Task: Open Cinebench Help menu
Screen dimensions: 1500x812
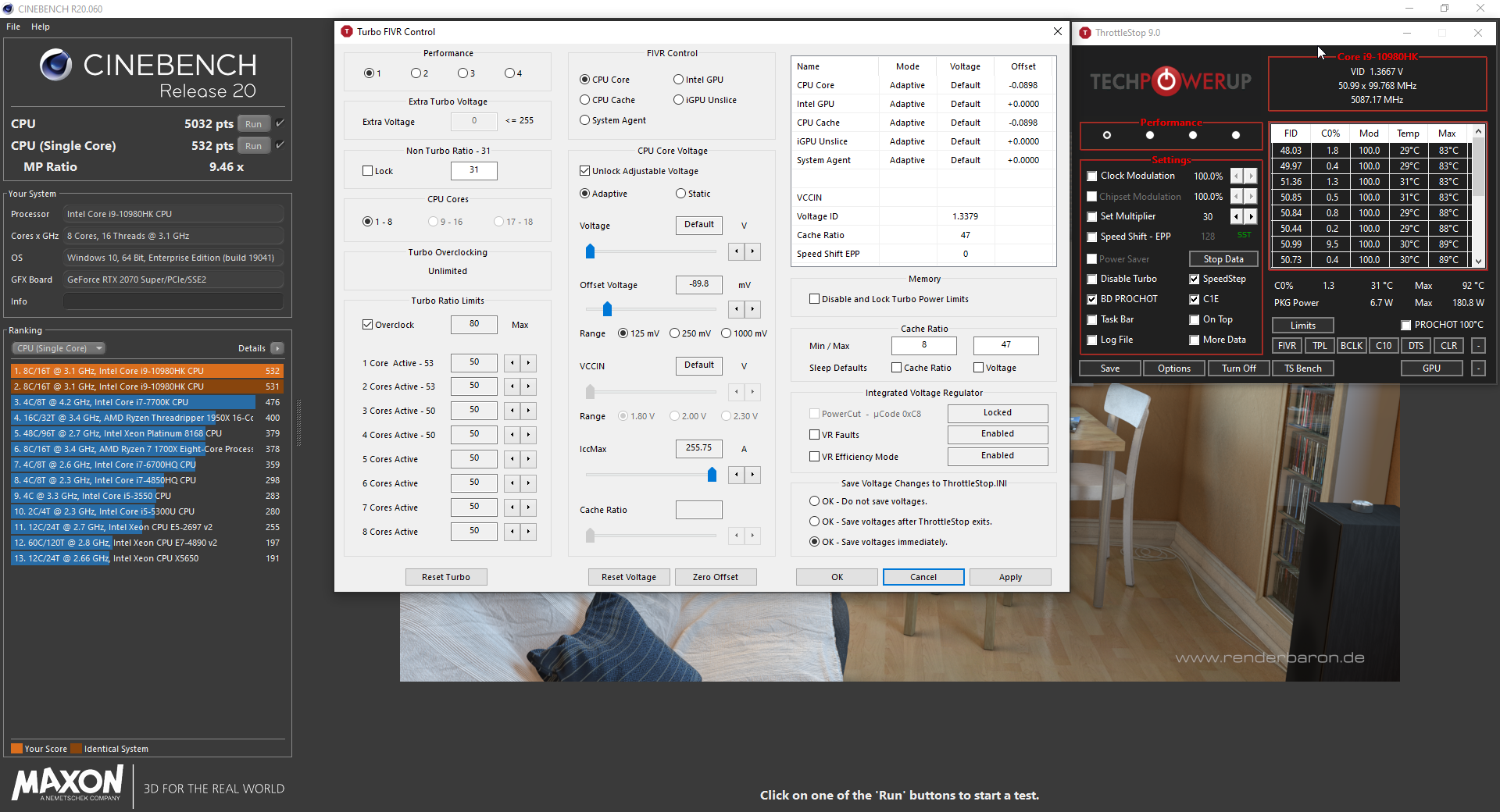Action: (41, 27)
